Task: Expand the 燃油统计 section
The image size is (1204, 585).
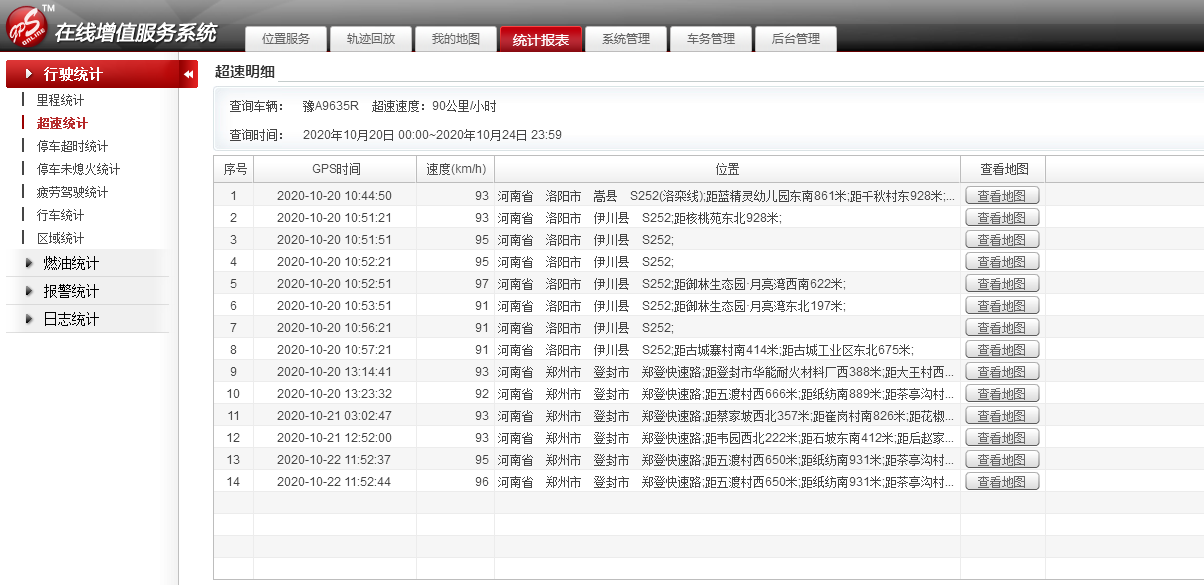Action: click(x=70, y=264)
